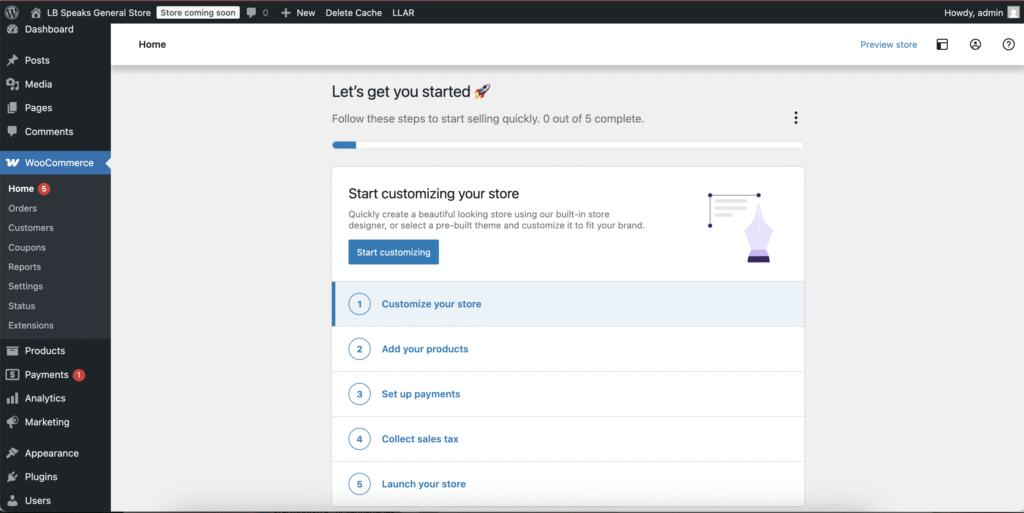
Task: Expand step 5 Launch your store
Action: coord(424,484)
